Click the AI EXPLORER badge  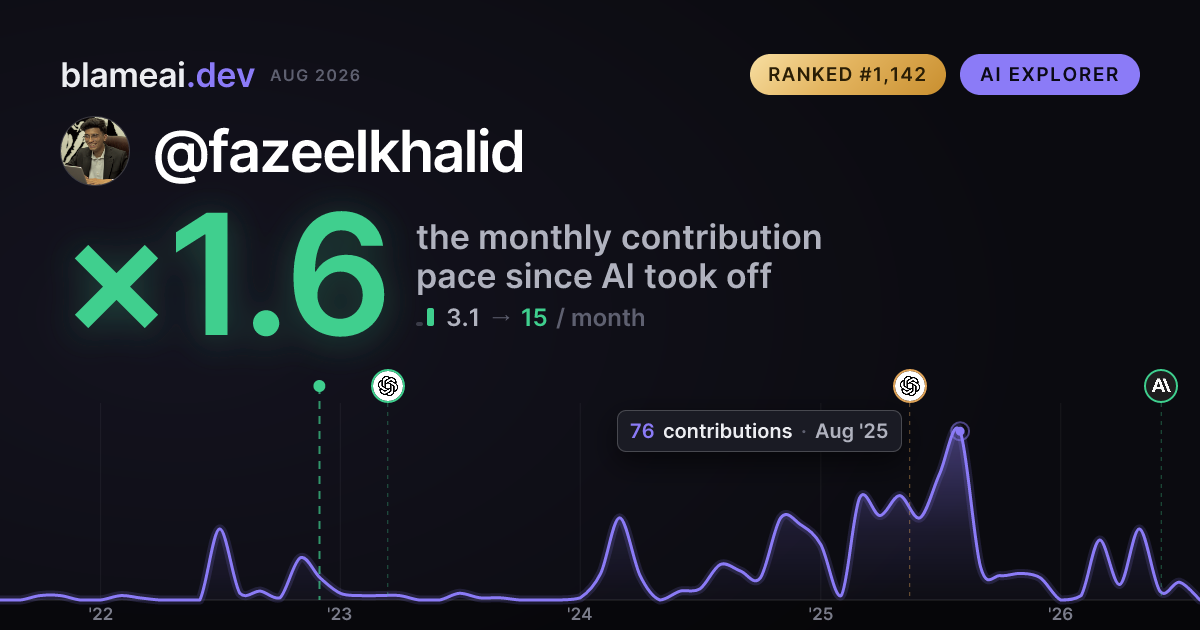(1049, 75)
